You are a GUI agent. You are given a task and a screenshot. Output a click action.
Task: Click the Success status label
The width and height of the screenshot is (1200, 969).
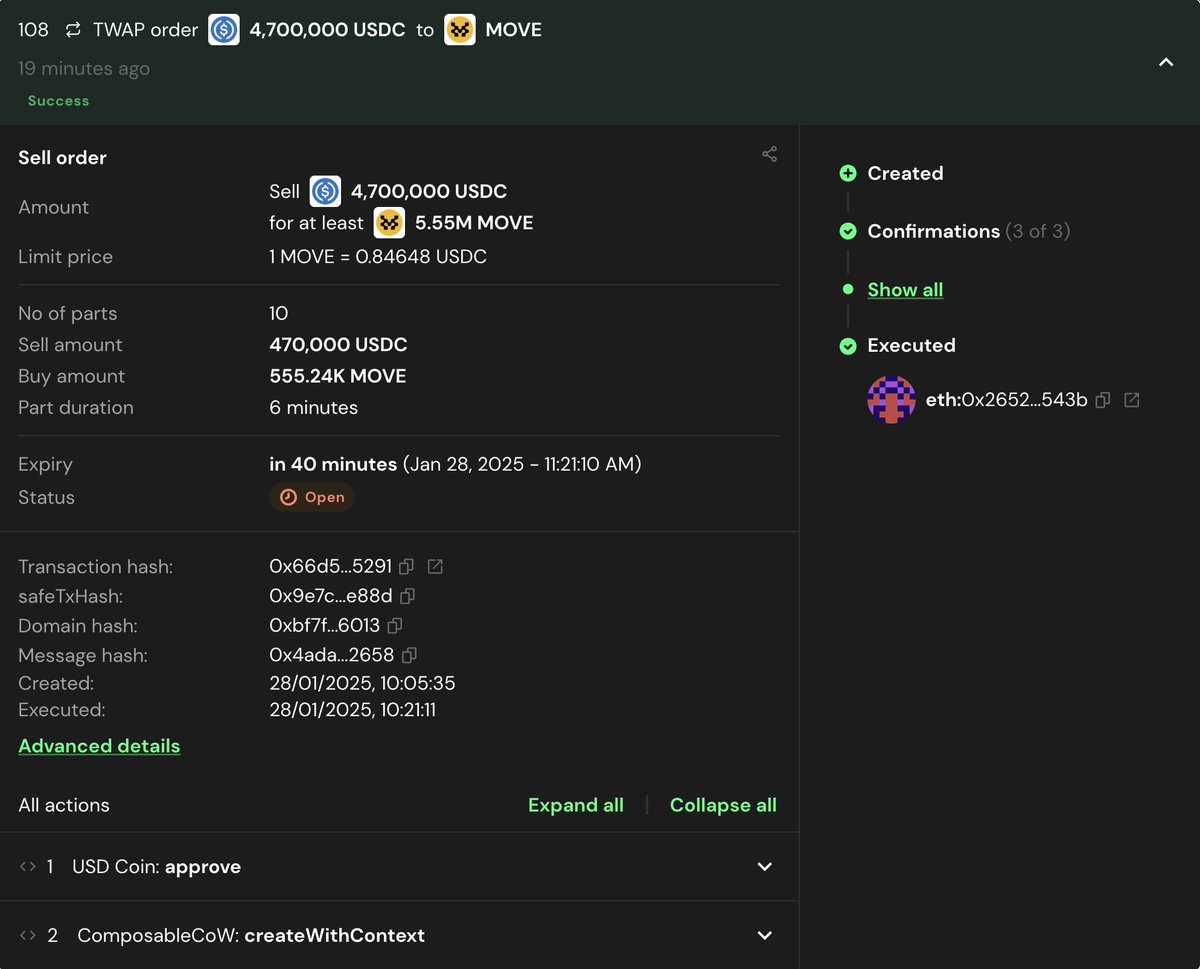58,101
